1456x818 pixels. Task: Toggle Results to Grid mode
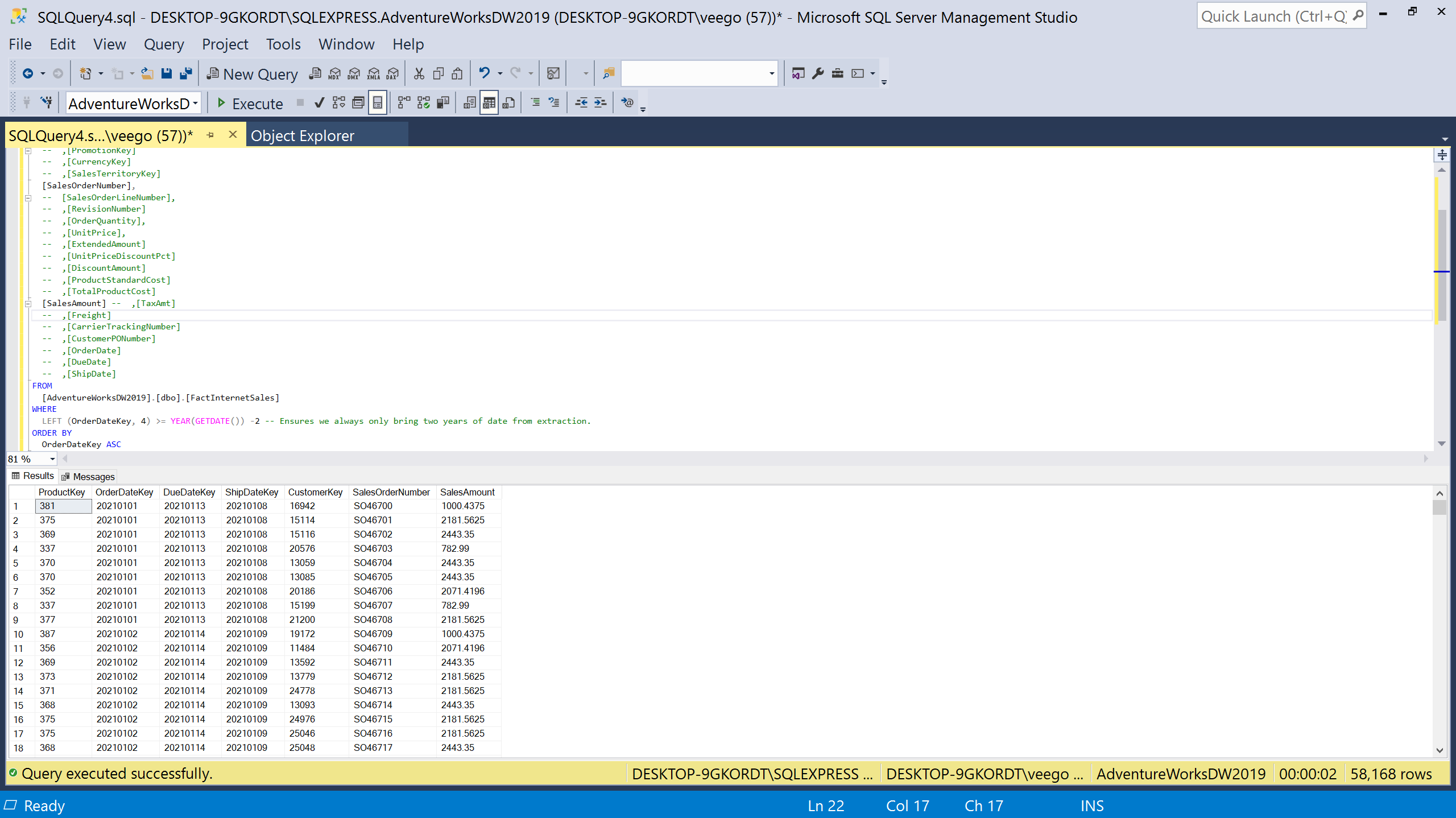coord(489,103)
